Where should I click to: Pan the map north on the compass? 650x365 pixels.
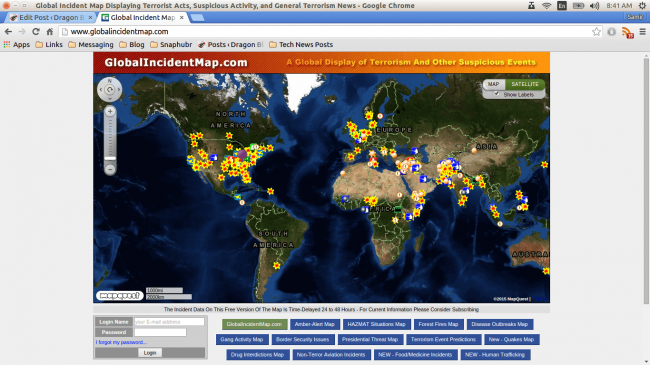coord(110,80)
